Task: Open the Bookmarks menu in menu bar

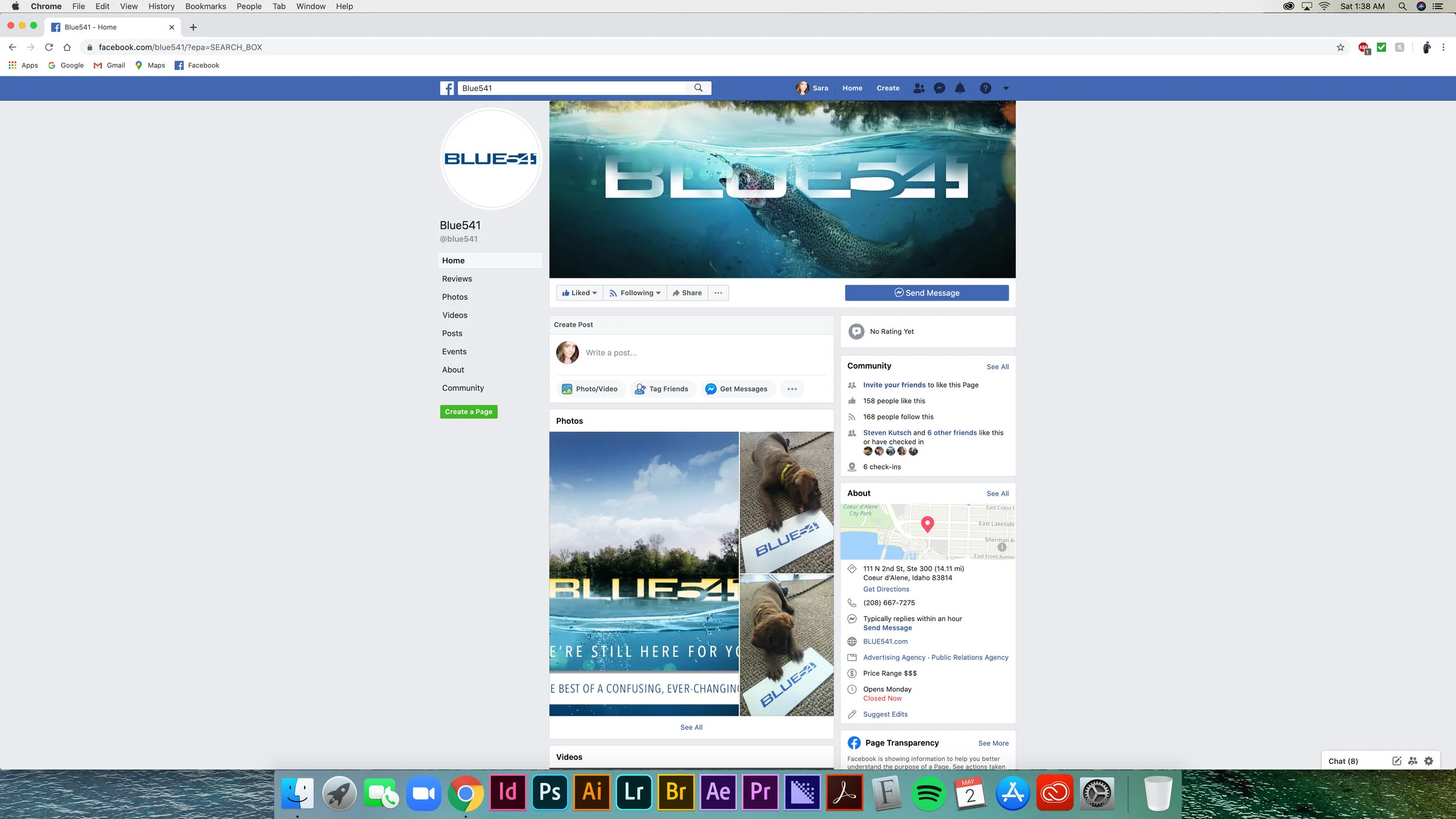Action: tap(206, 6)
